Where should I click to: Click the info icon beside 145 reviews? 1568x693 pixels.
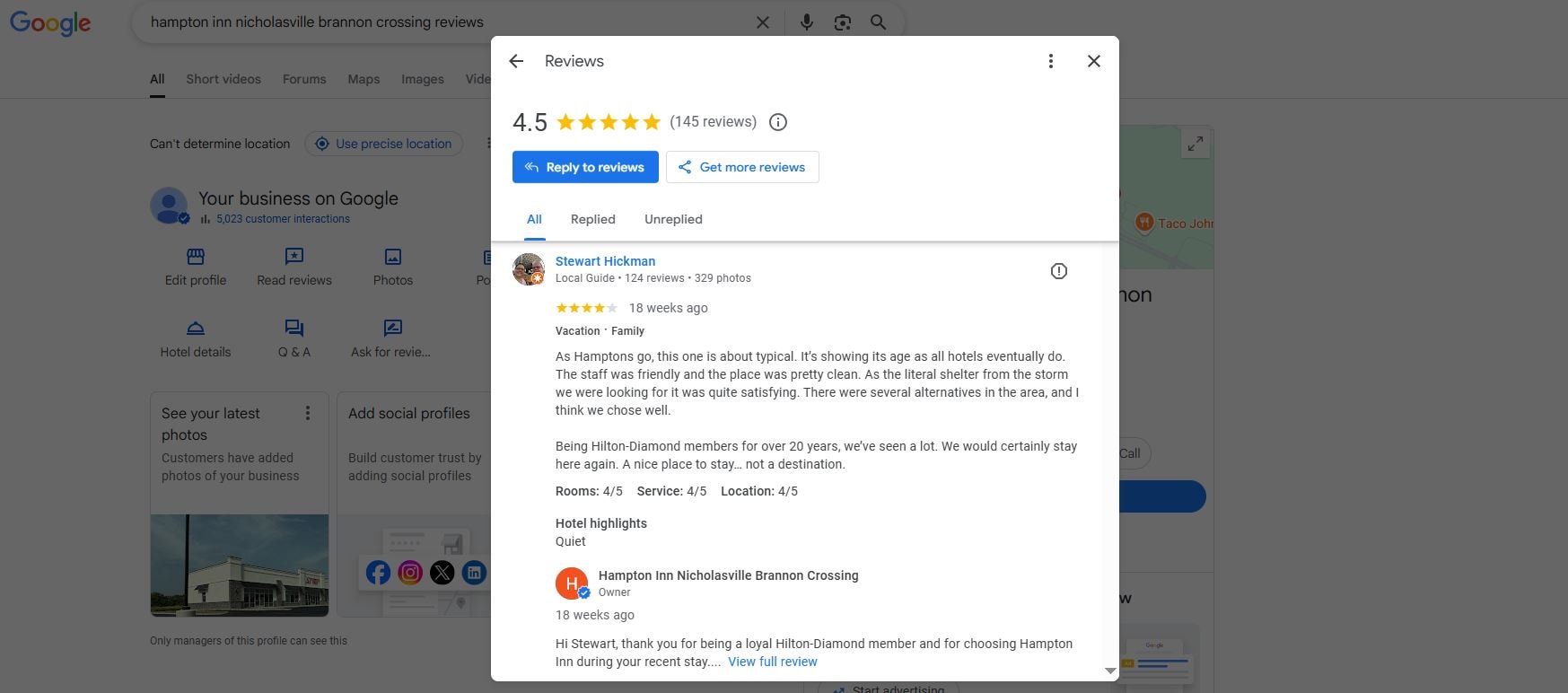click(778, 122)
